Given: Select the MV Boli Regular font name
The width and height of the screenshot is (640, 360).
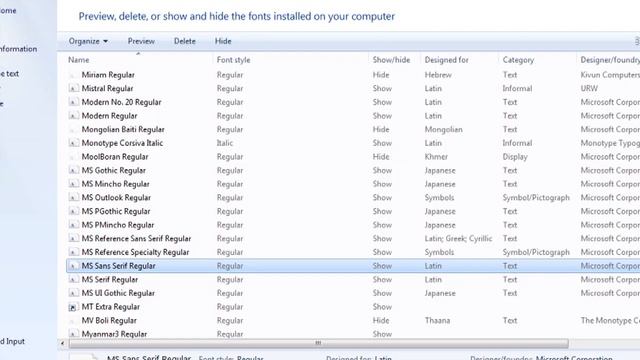Looking at the screenshot, I should [109, 320].
